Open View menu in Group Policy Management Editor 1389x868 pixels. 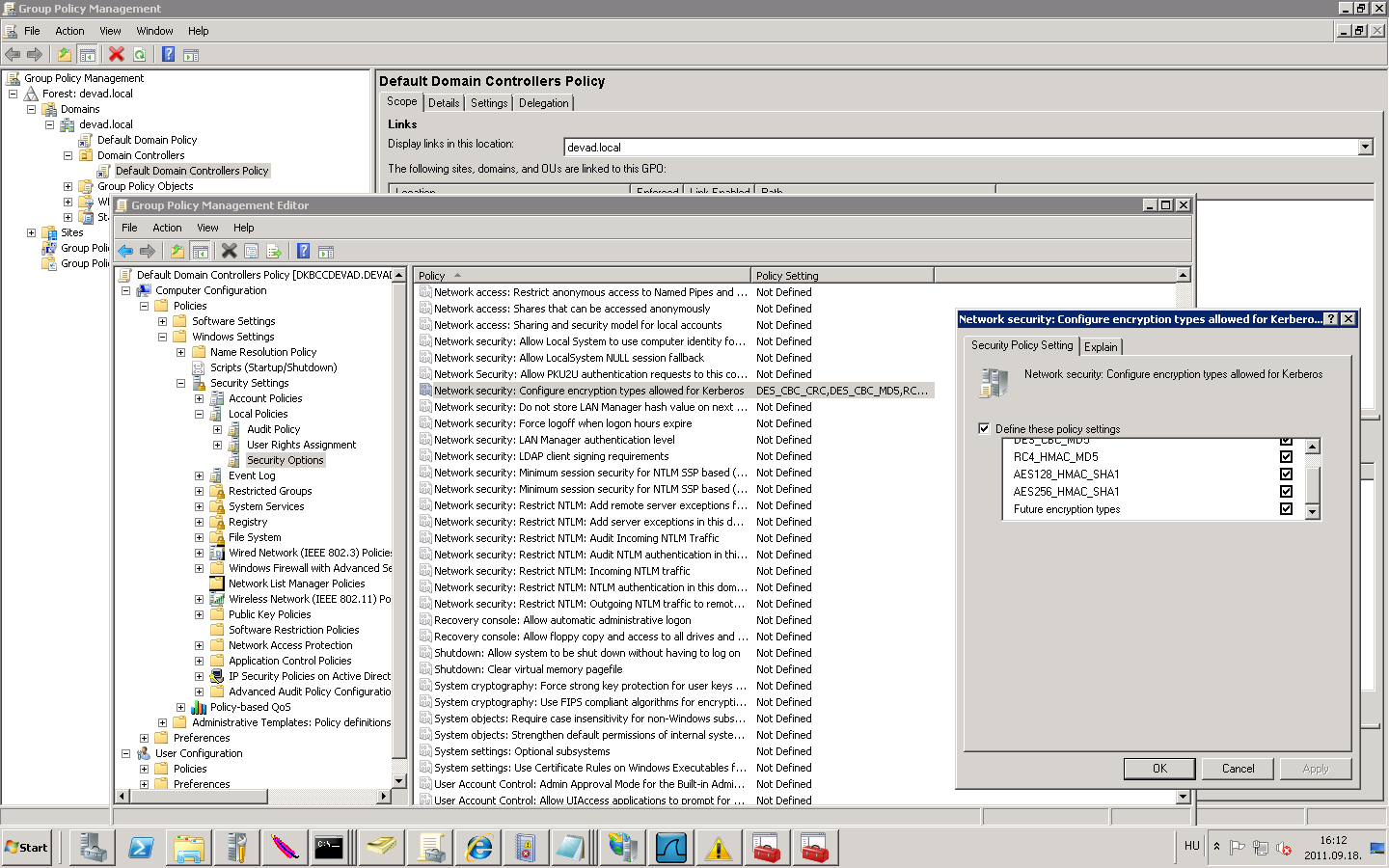pyautogui.click(x=207, y=228)
